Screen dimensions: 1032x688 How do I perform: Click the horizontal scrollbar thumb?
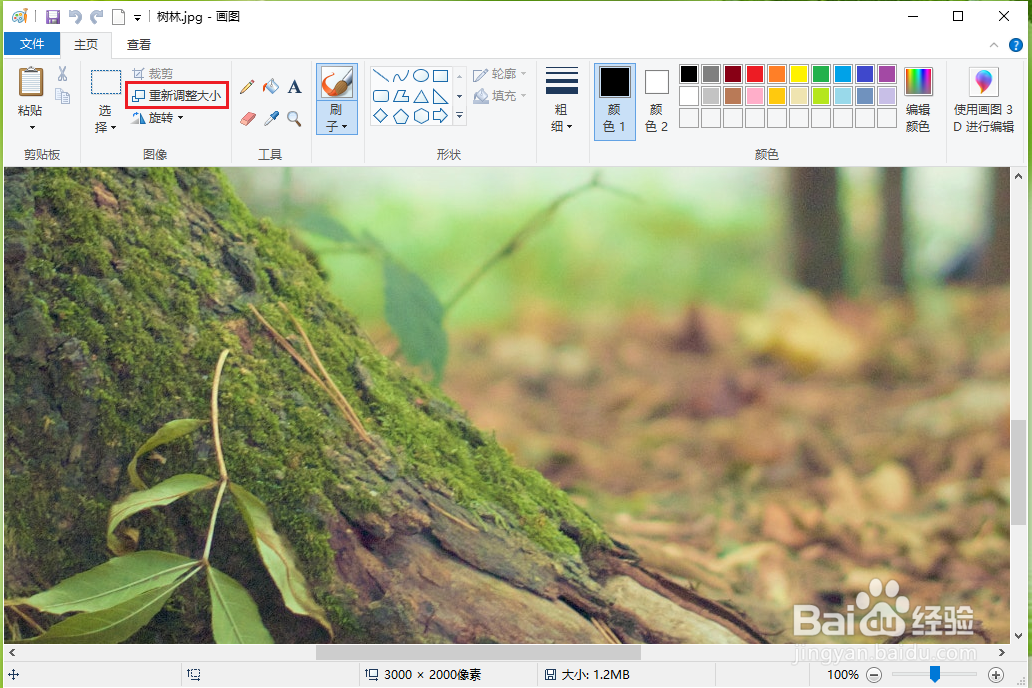click(x=478, y=652)
